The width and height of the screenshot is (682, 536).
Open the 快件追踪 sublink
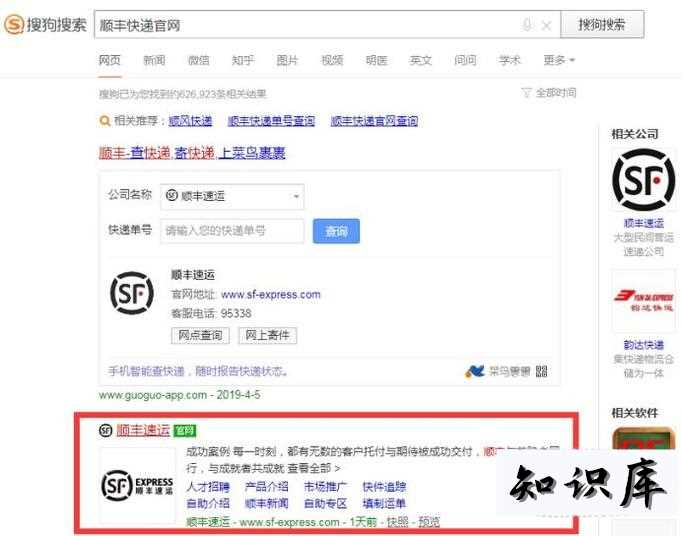pyautogui.click(x=384, y=486)
